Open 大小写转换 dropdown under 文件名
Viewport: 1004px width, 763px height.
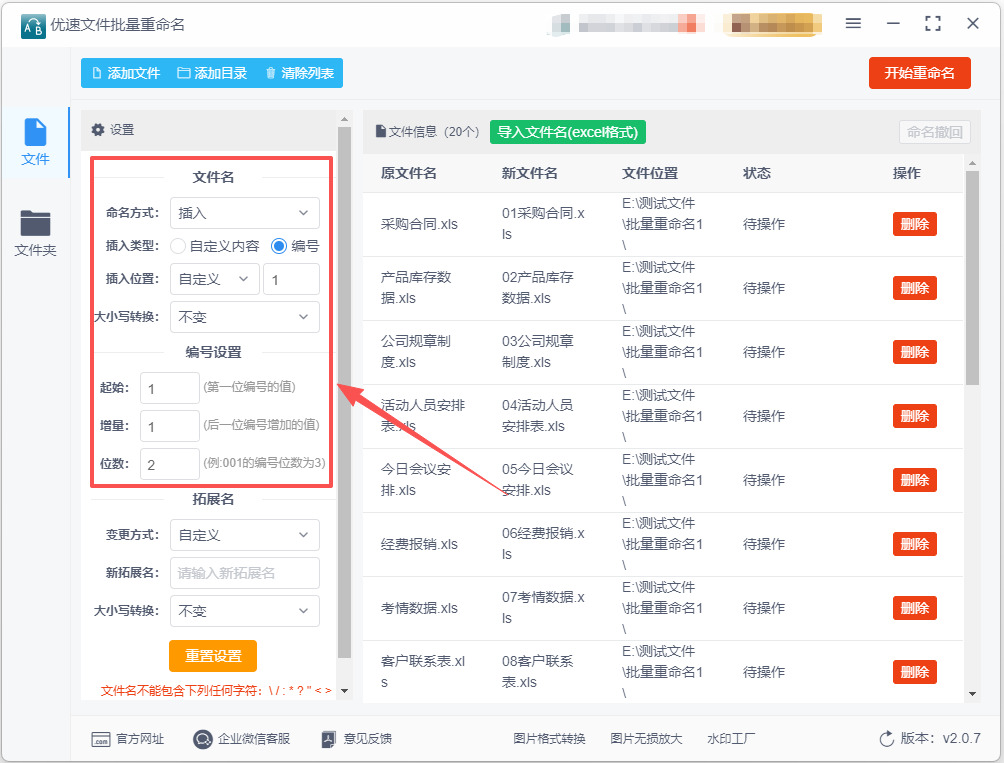click(245, 317)
